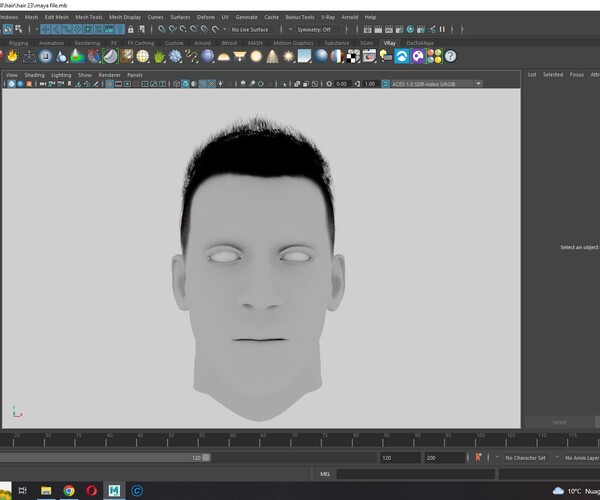Click the V-Ray light lister bulb icon
Screen dimensions: 600x500
pyautogui.click(x=386, y=56)
